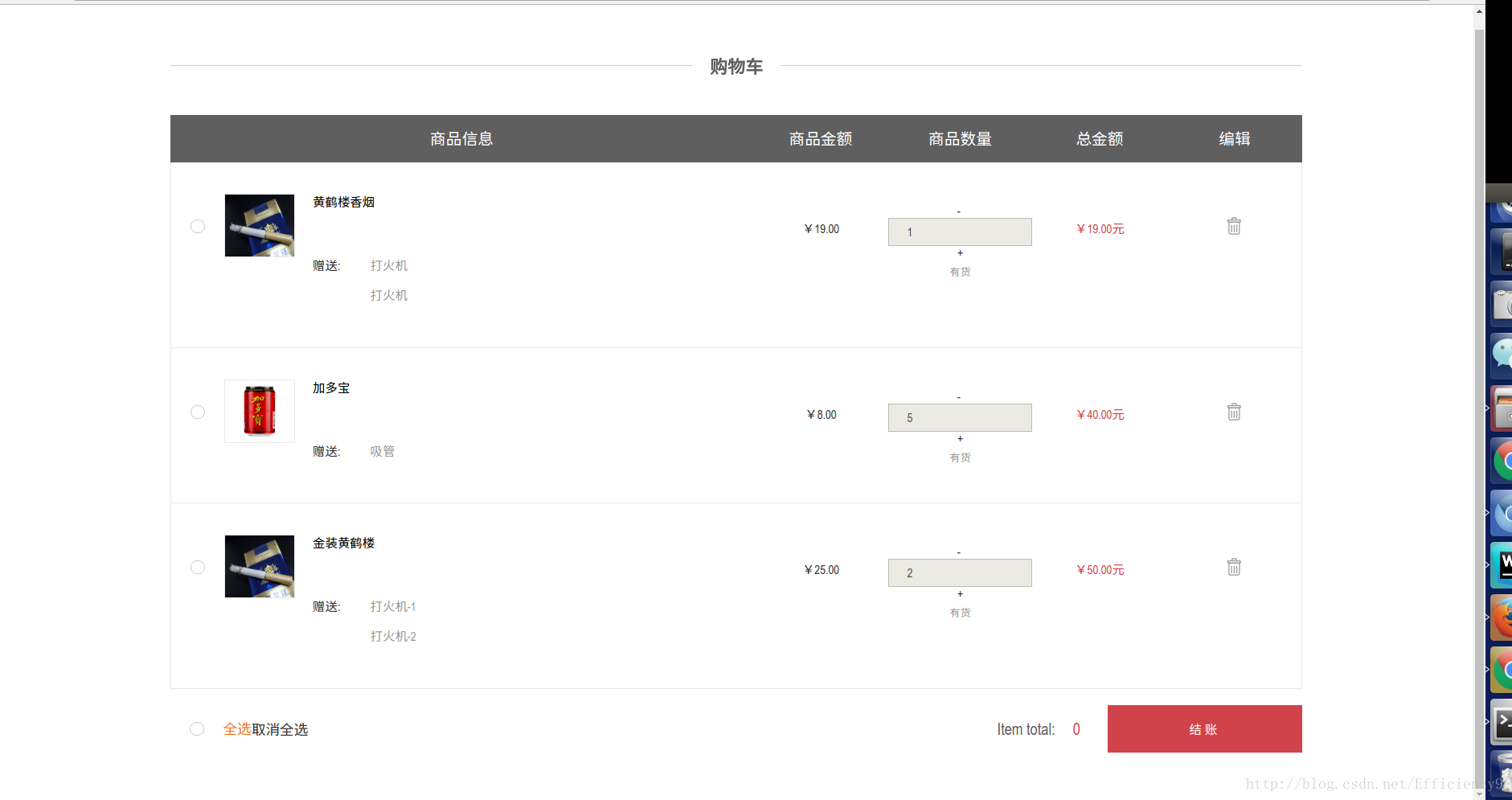This screenshot has width=1512, height=800.
Task: Click the 打火机-2 gift item text
Action: (x=393, y=636)
